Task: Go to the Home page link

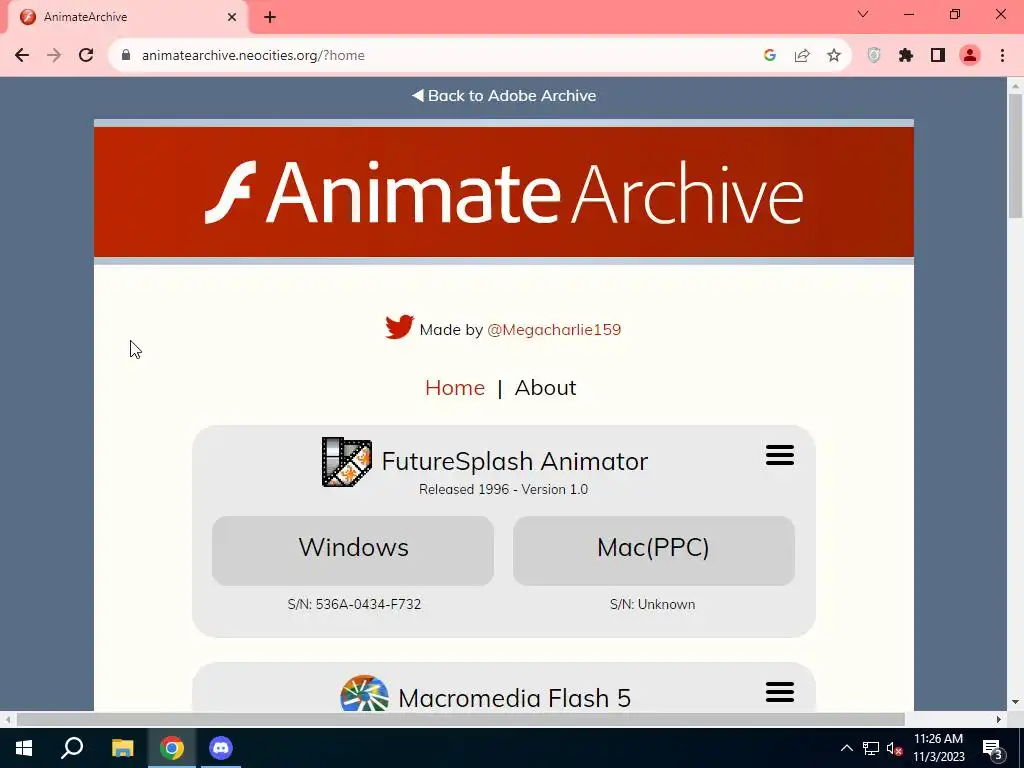Action: 455,387
